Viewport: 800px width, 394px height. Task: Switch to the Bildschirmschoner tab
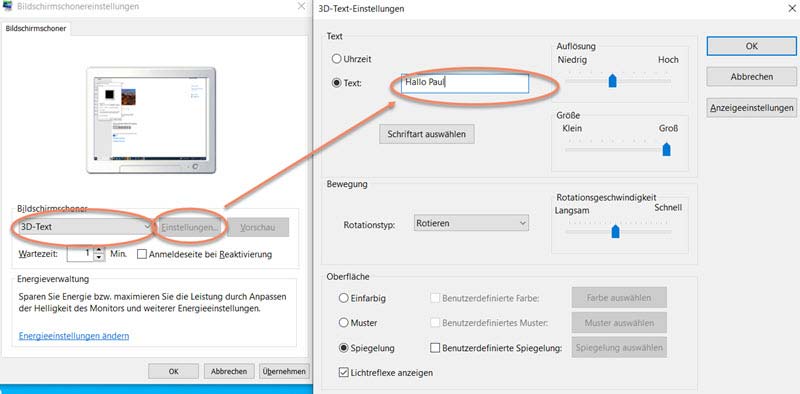tap(36, 29)
